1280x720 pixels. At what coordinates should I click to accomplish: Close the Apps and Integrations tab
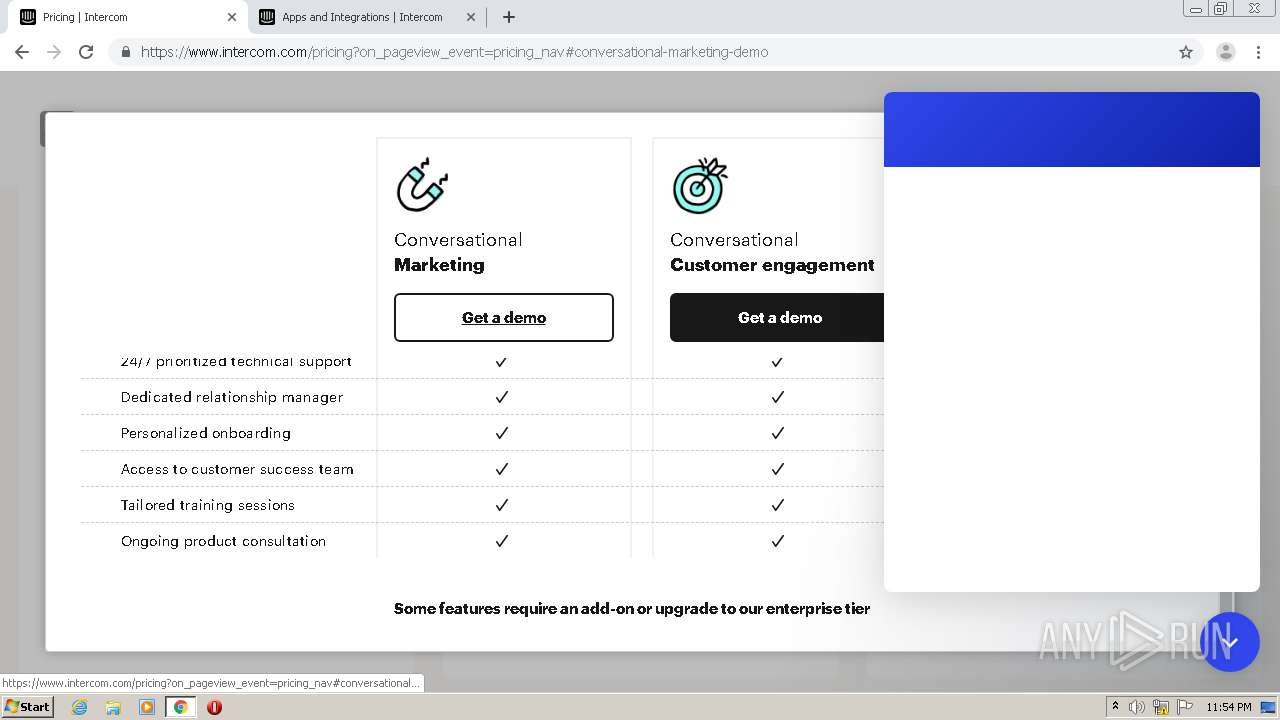tap(471, 17)
